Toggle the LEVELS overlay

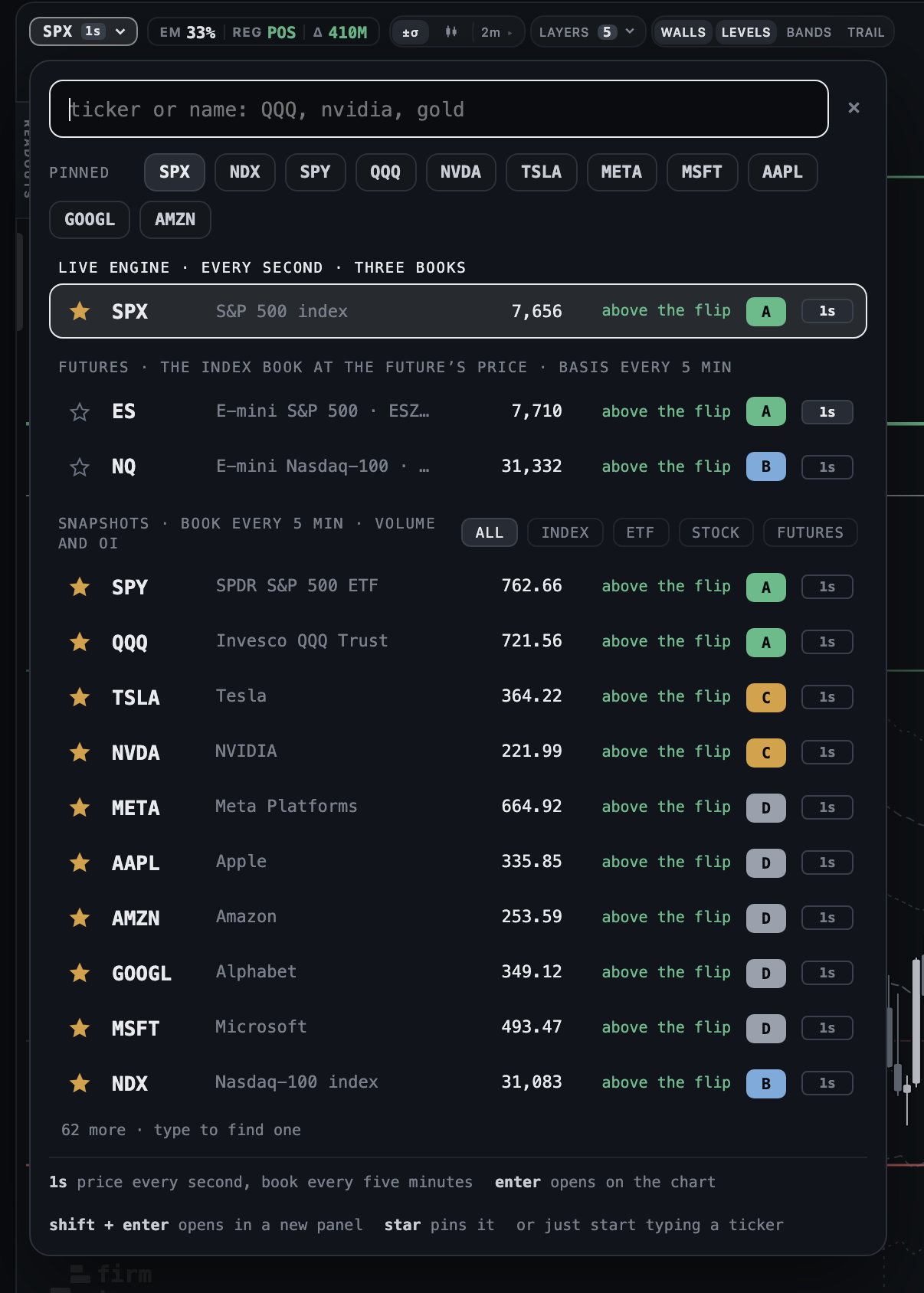tap(745, 32)
